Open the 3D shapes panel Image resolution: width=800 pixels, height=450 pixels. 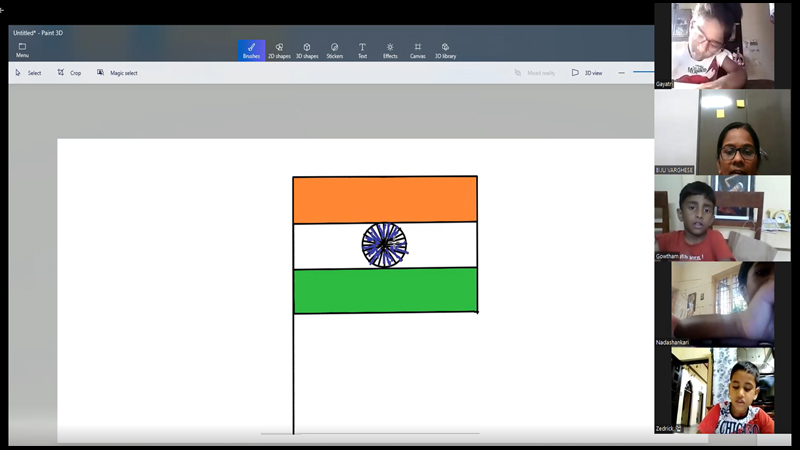pos(307,50)
